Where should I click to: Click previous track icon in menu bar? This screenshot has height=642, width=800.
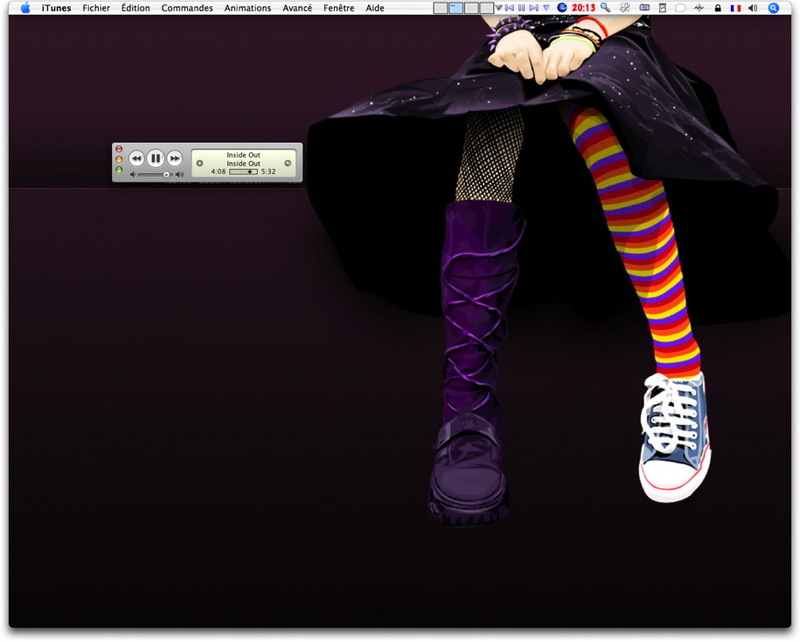point(509,8)
